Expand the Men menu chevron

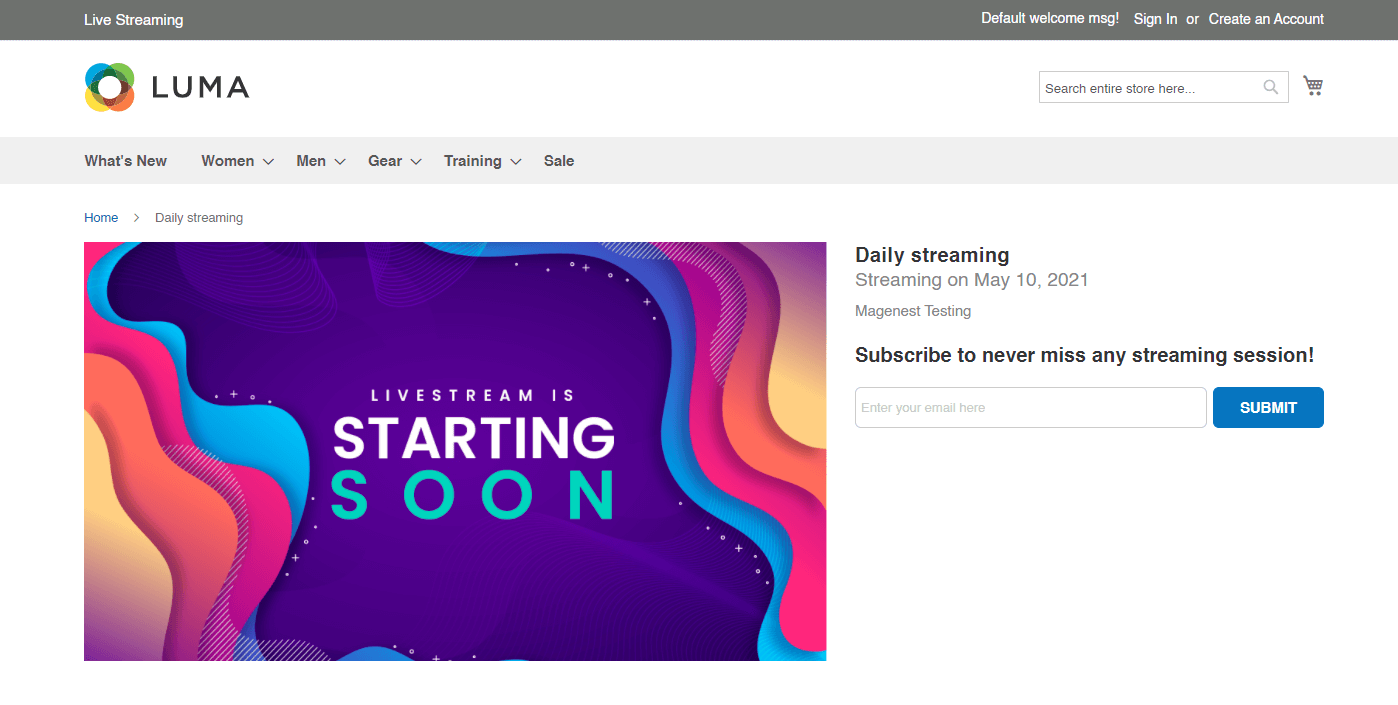click(340, 162)
